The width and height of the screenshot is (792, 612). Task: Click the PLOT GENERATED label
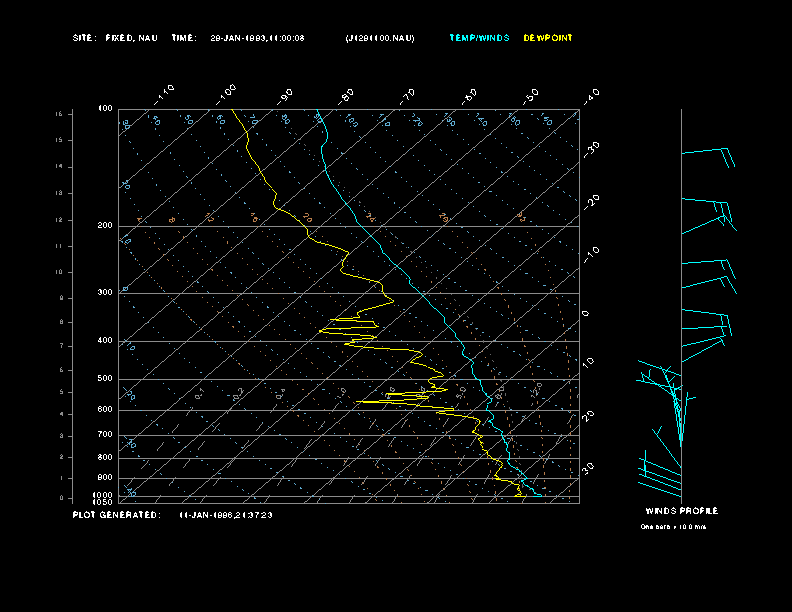click(116, 515)
